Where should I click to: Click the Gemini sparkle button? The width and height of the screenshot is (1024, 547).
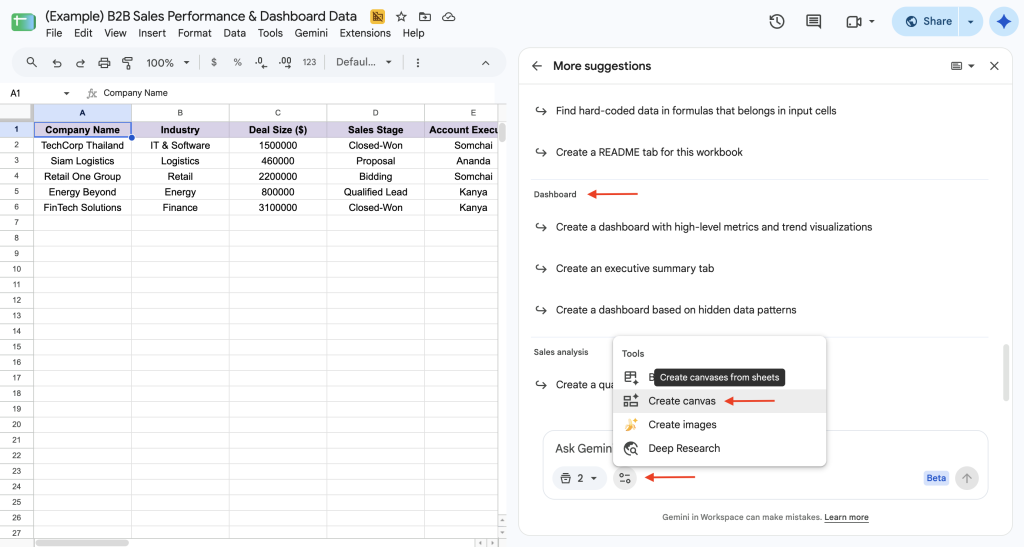click(x=1004, y=22)
